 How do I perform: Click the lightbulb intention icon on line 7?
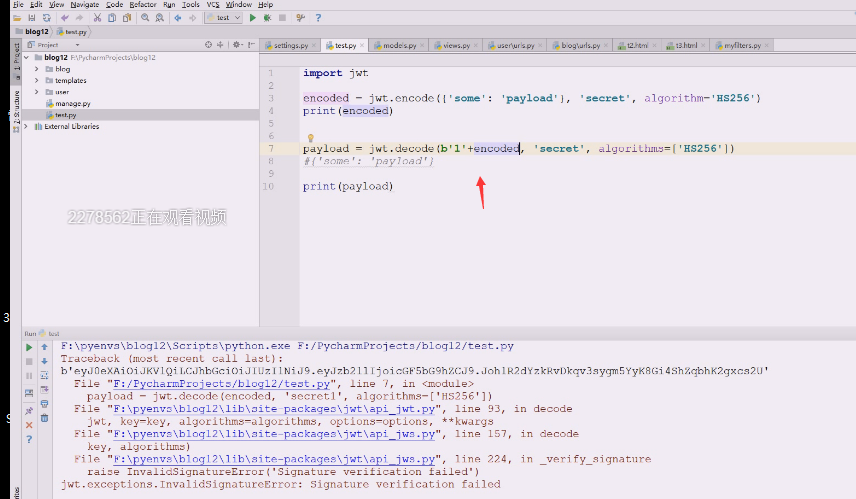(311, 138)
